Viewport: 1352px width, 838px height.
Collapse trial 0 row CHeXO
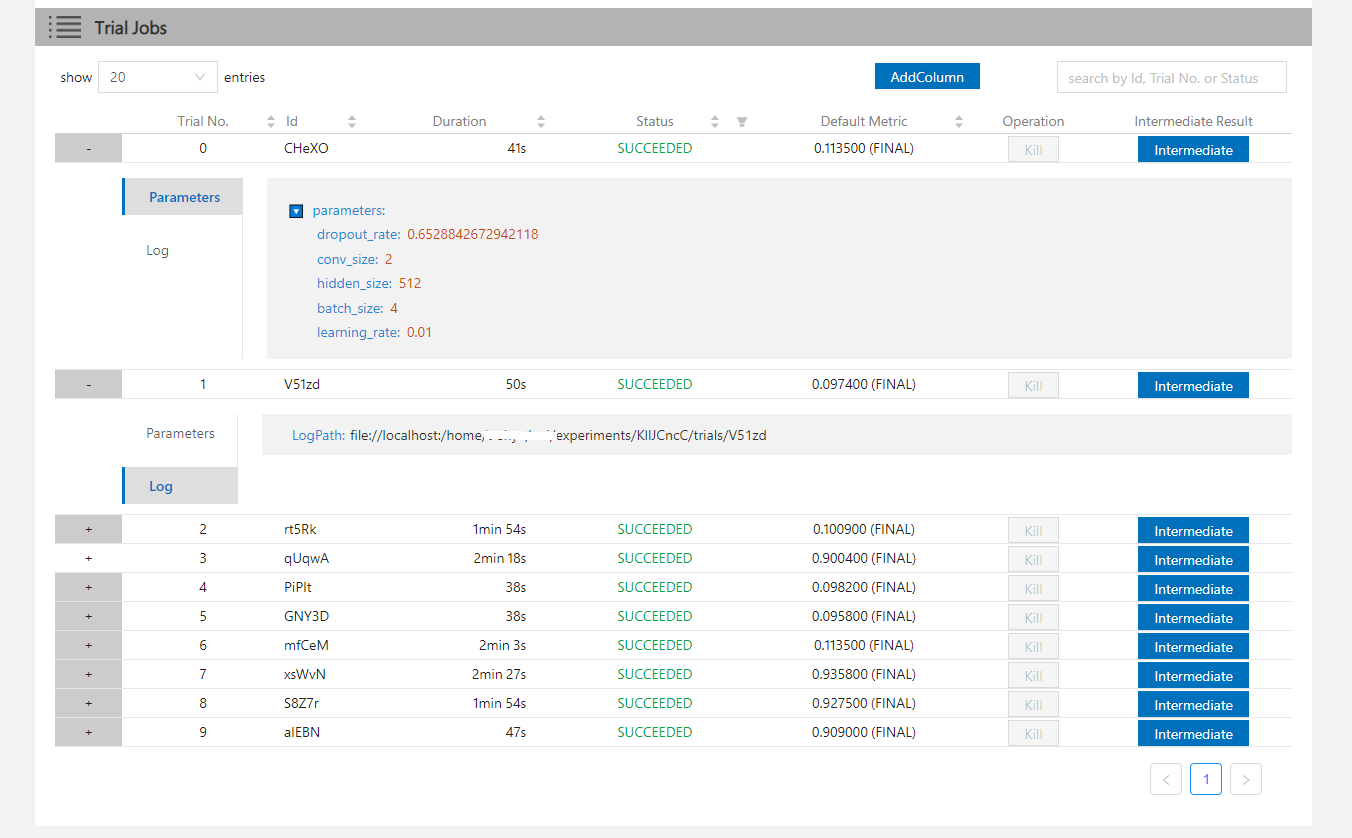coord(88,149)
